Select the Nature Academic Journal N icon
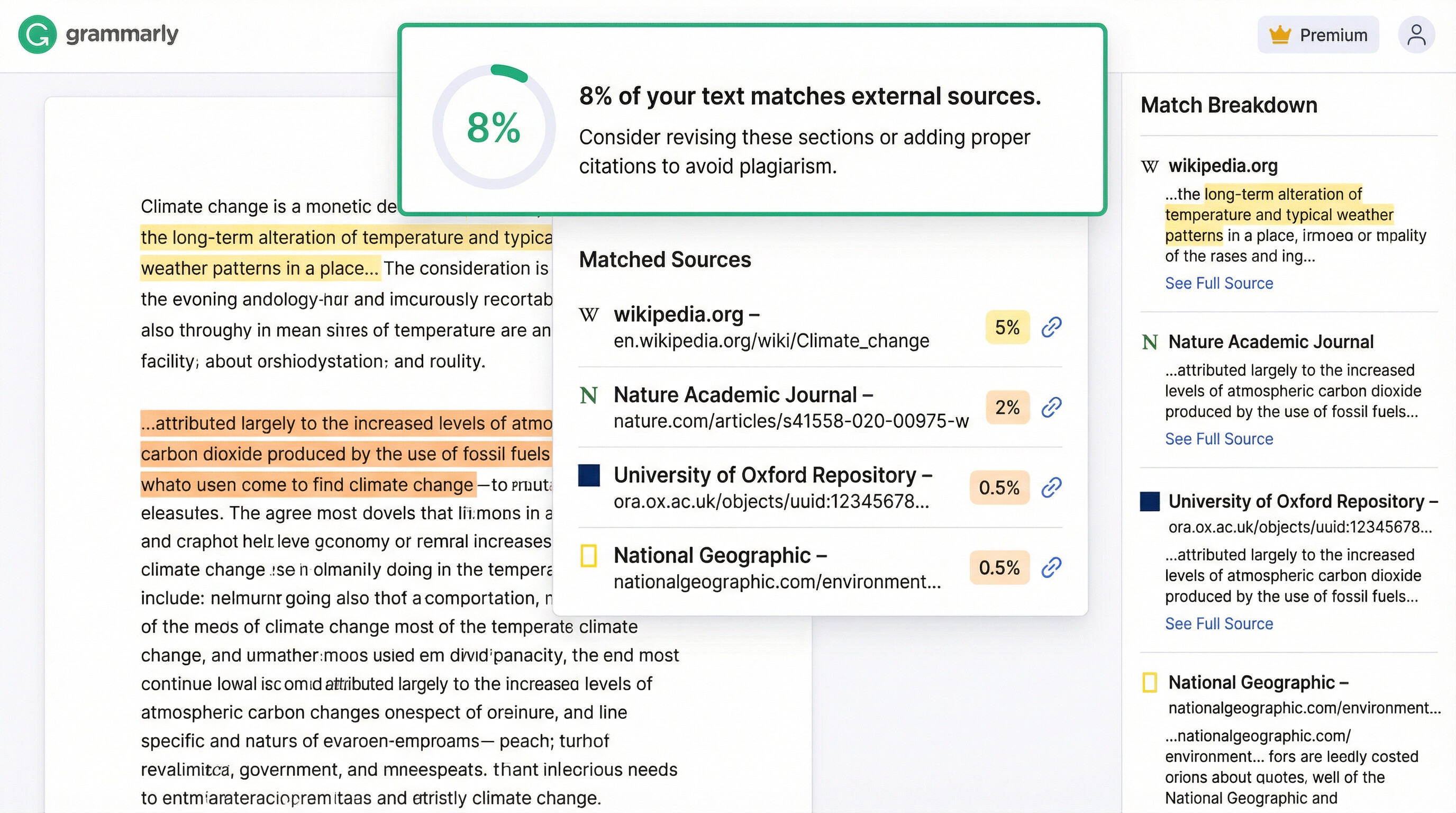Screen dimensions: 1456x813 (588, 395)
